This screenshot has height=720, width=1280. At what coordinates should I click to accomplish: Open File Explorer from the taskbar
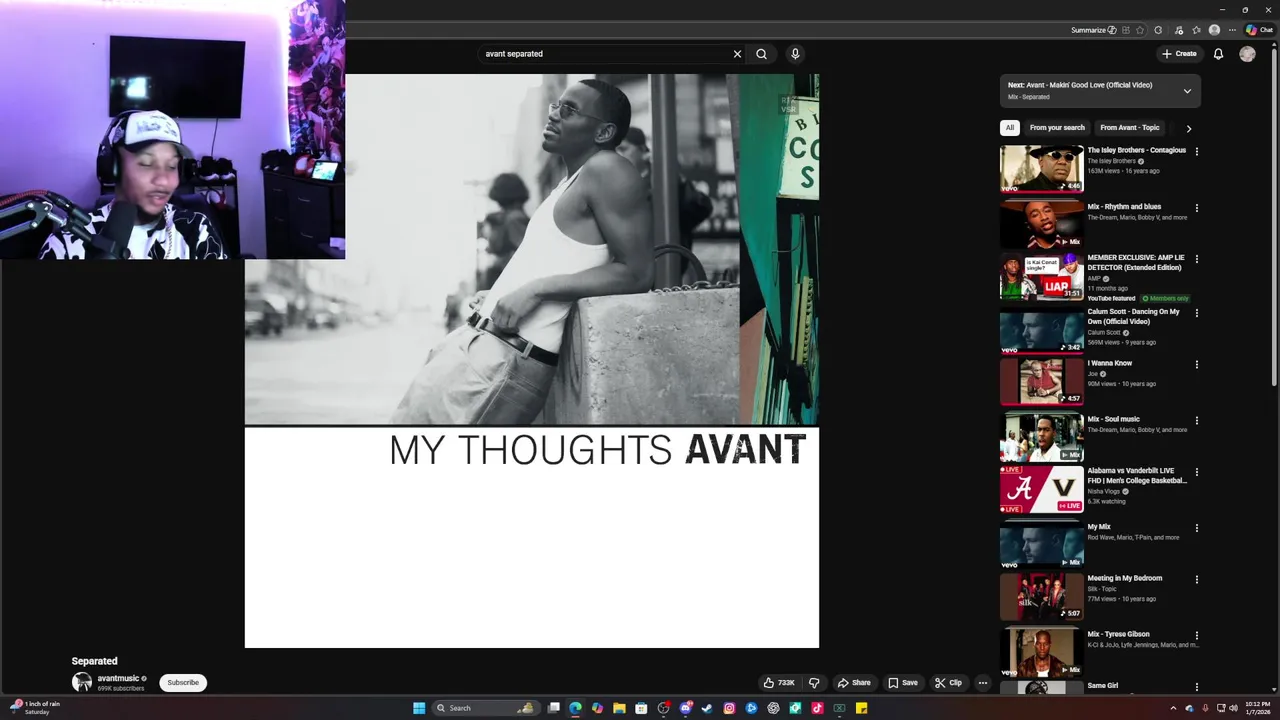pos(619,708)
